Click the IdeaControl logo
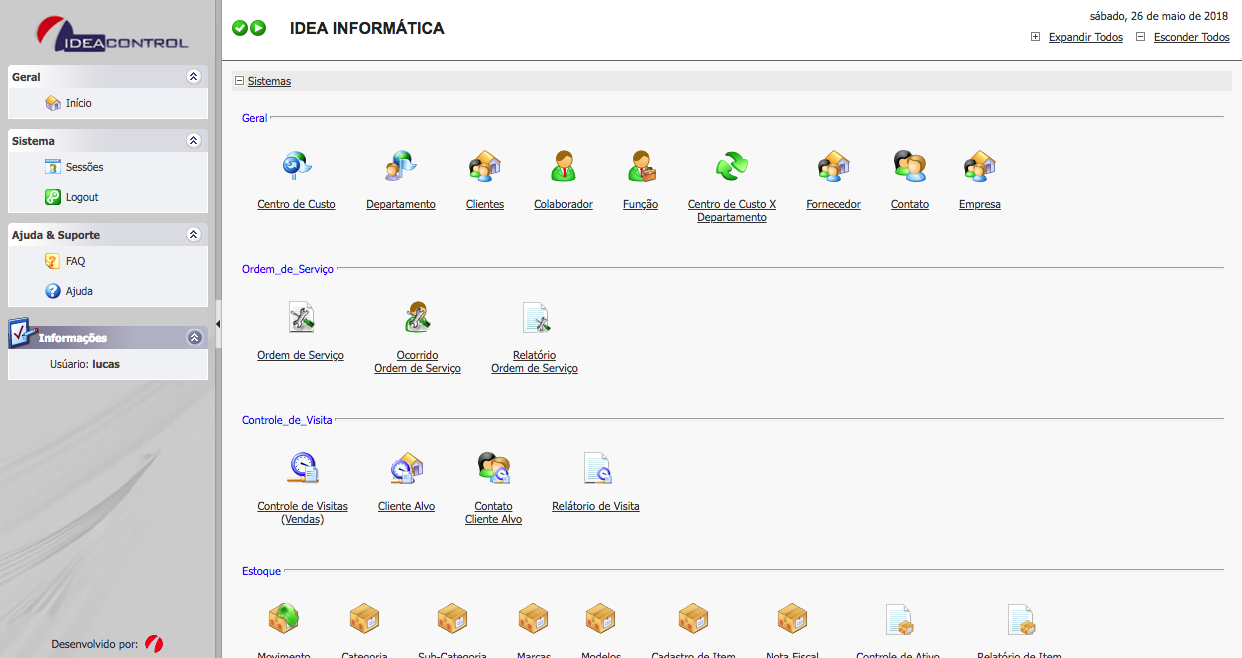 pyautogui.click(x=112, y=35)
